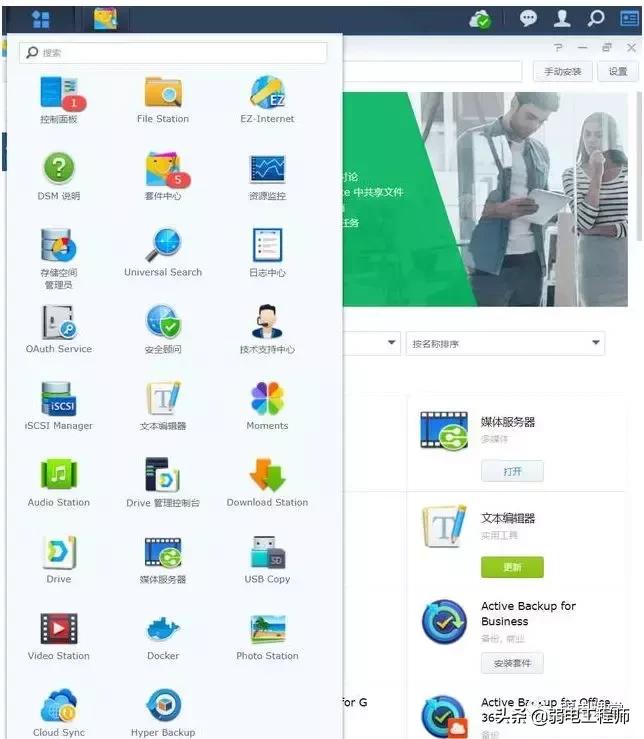Open Storage Manager (存储空间管理员)

coord(58,258)
